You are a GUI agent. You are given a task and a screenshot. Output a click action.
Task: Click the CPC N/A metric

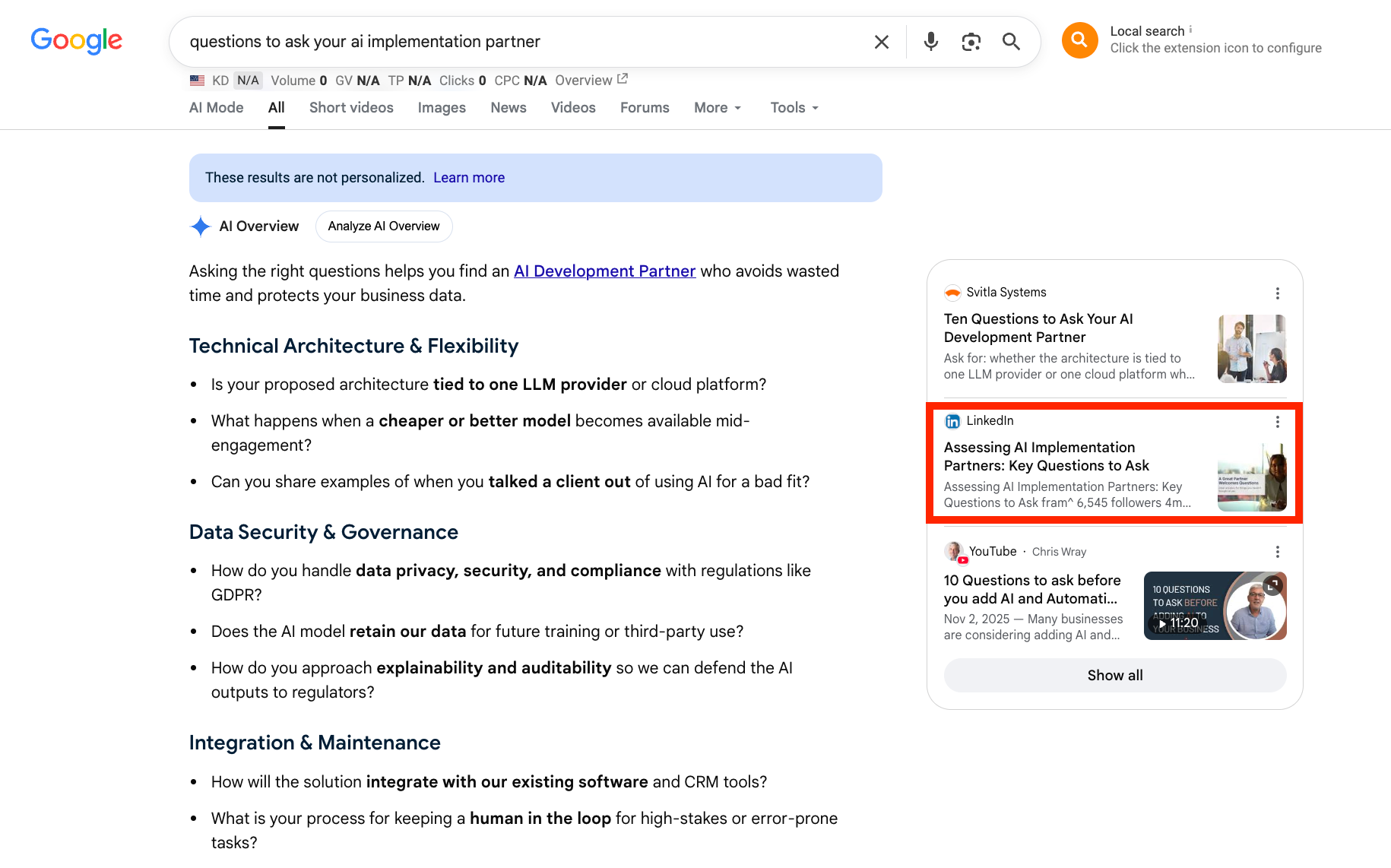(521, 81)
